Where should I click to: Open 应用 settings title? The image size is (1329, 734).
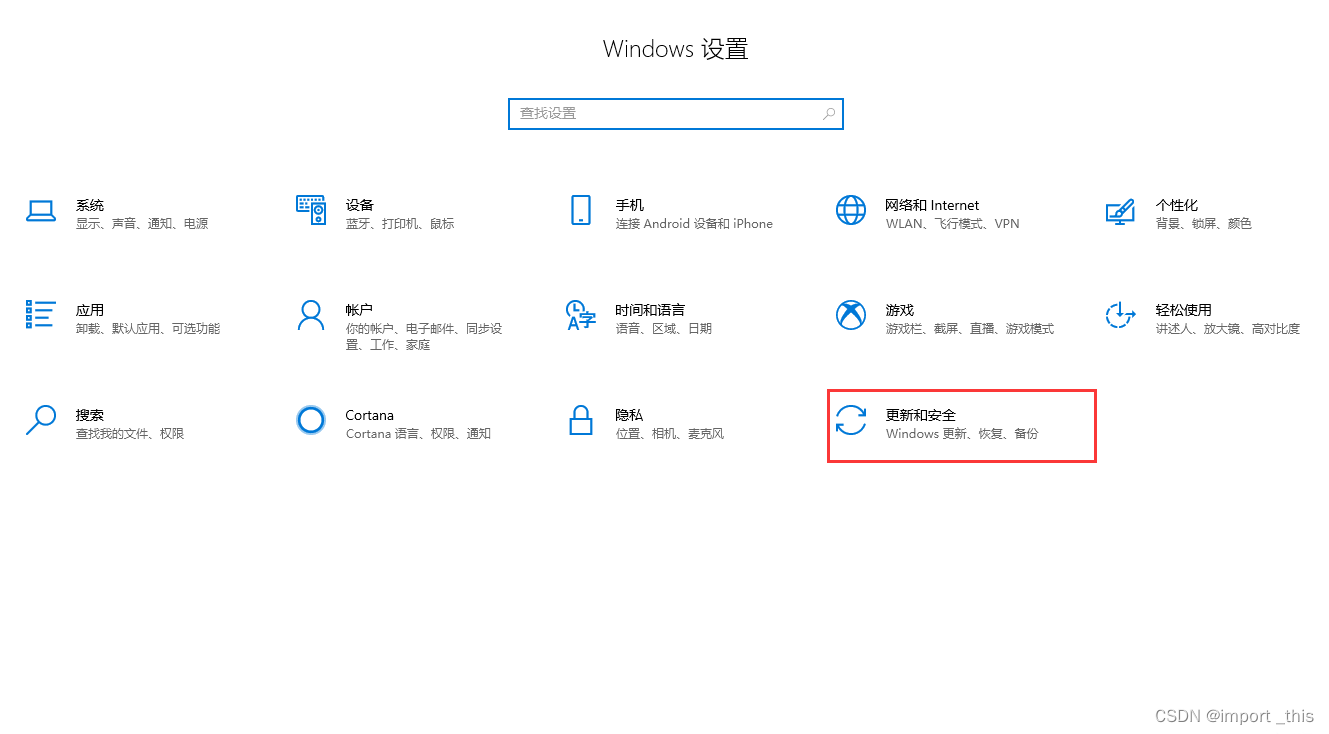[x=90, y=310]
